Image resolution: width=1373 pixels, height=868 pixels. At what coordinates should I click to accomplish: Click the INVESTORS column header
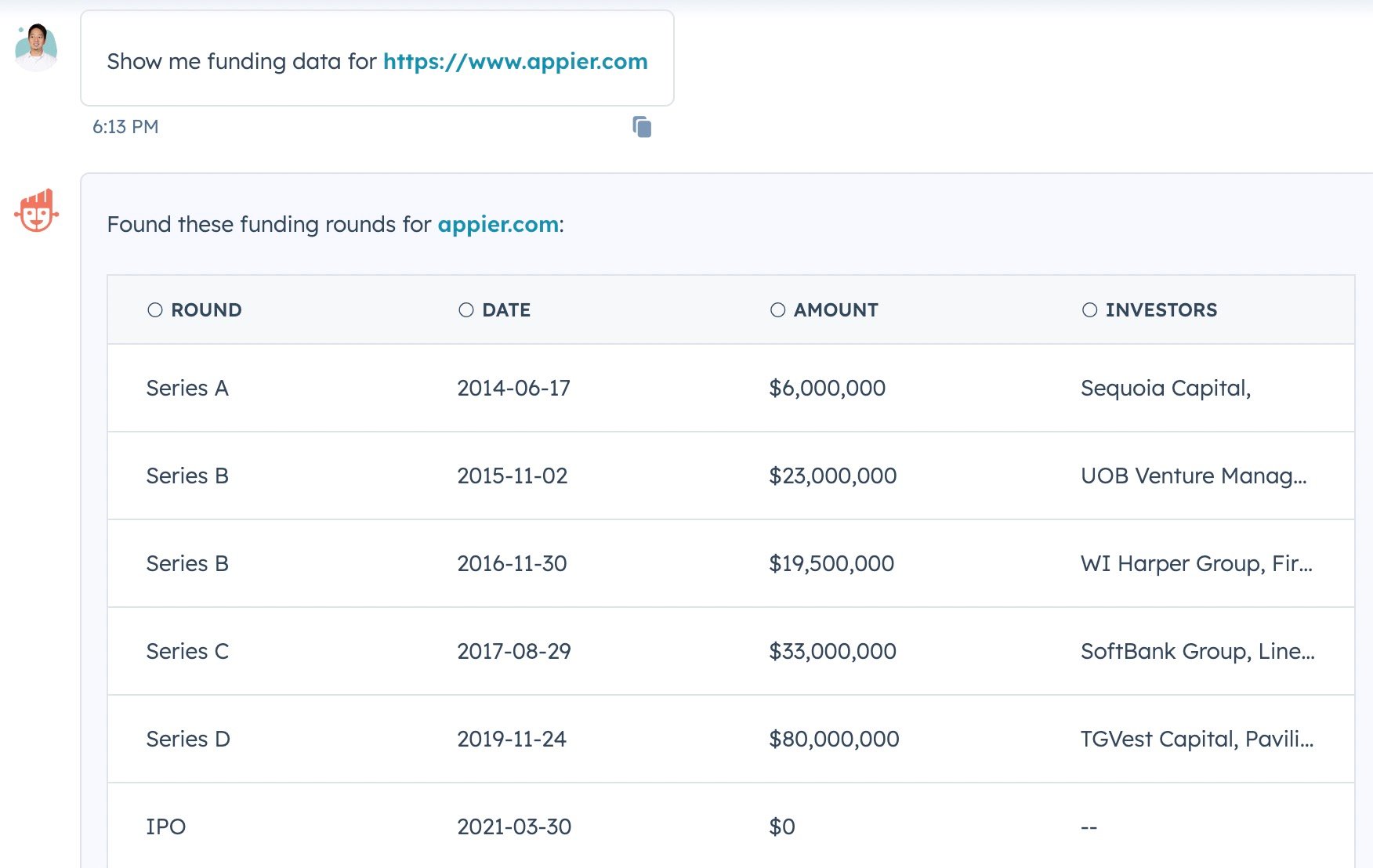1161,309
